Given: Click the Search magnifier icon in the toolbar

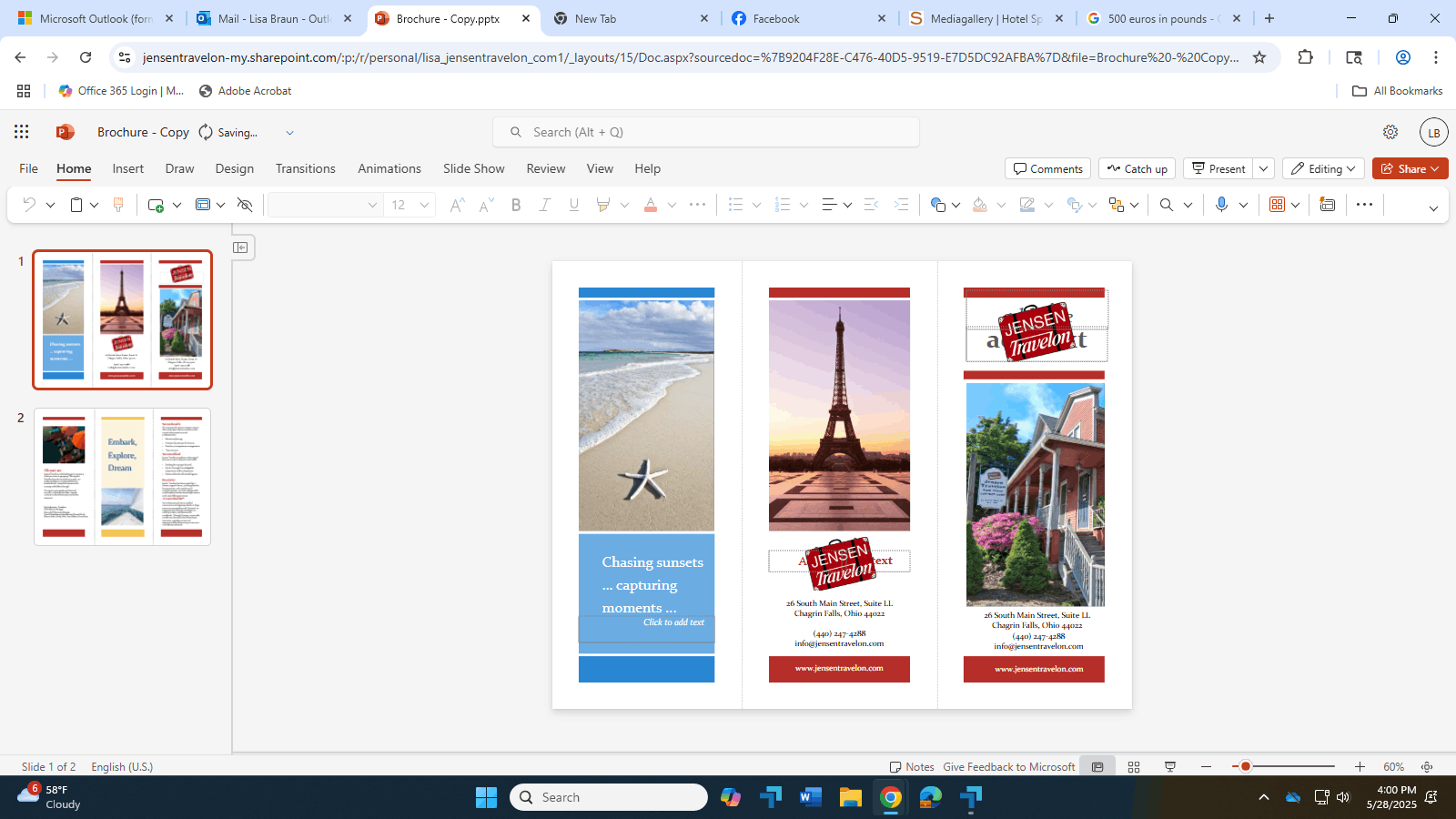Looking at the screenshot, I should pos(1166,204).
